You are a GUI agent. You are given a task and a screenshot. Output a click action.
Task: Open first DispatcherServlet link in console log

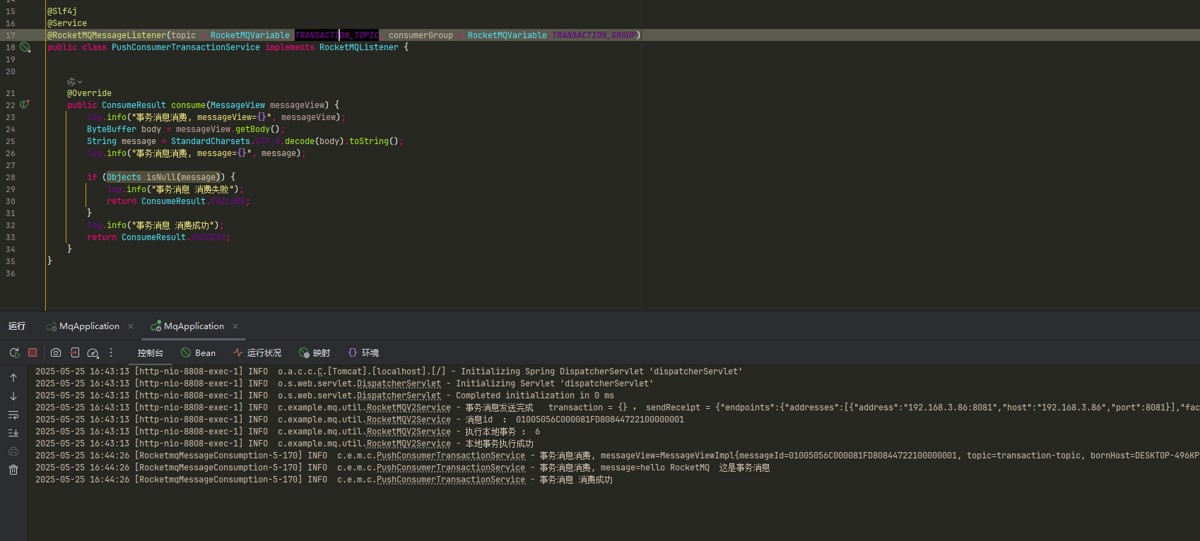coord(398,383)
